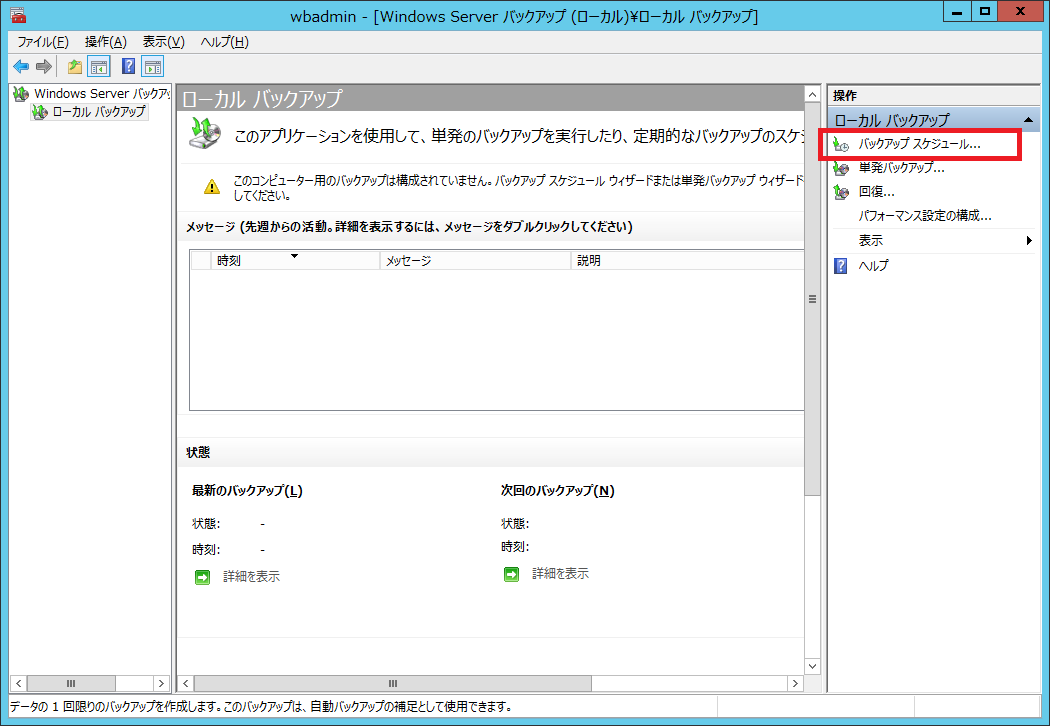Click 詳細を表示 under 最新のバックアップ

[251, 577]
